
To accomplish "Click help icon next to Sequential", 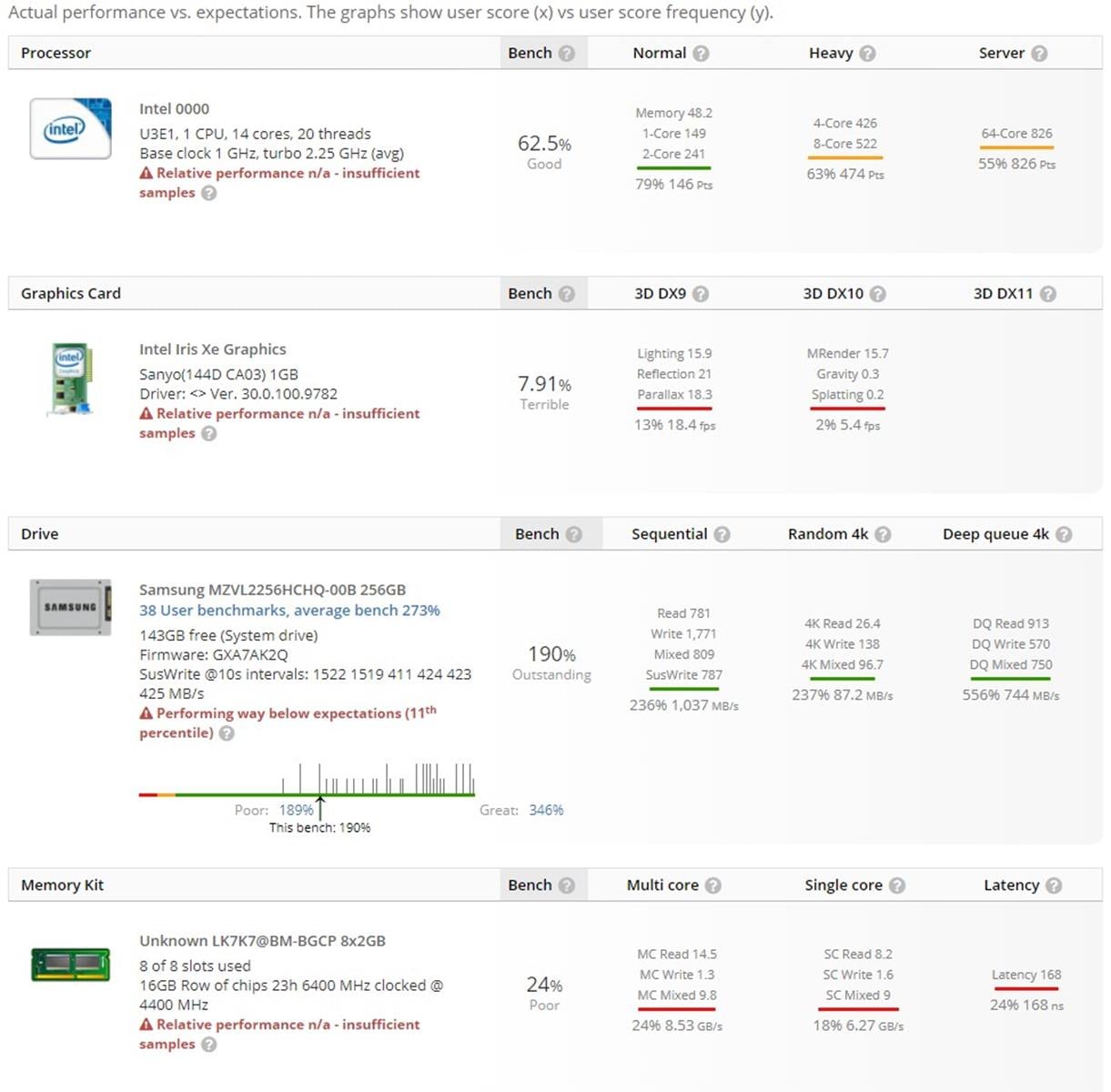I will coord(722,534).
